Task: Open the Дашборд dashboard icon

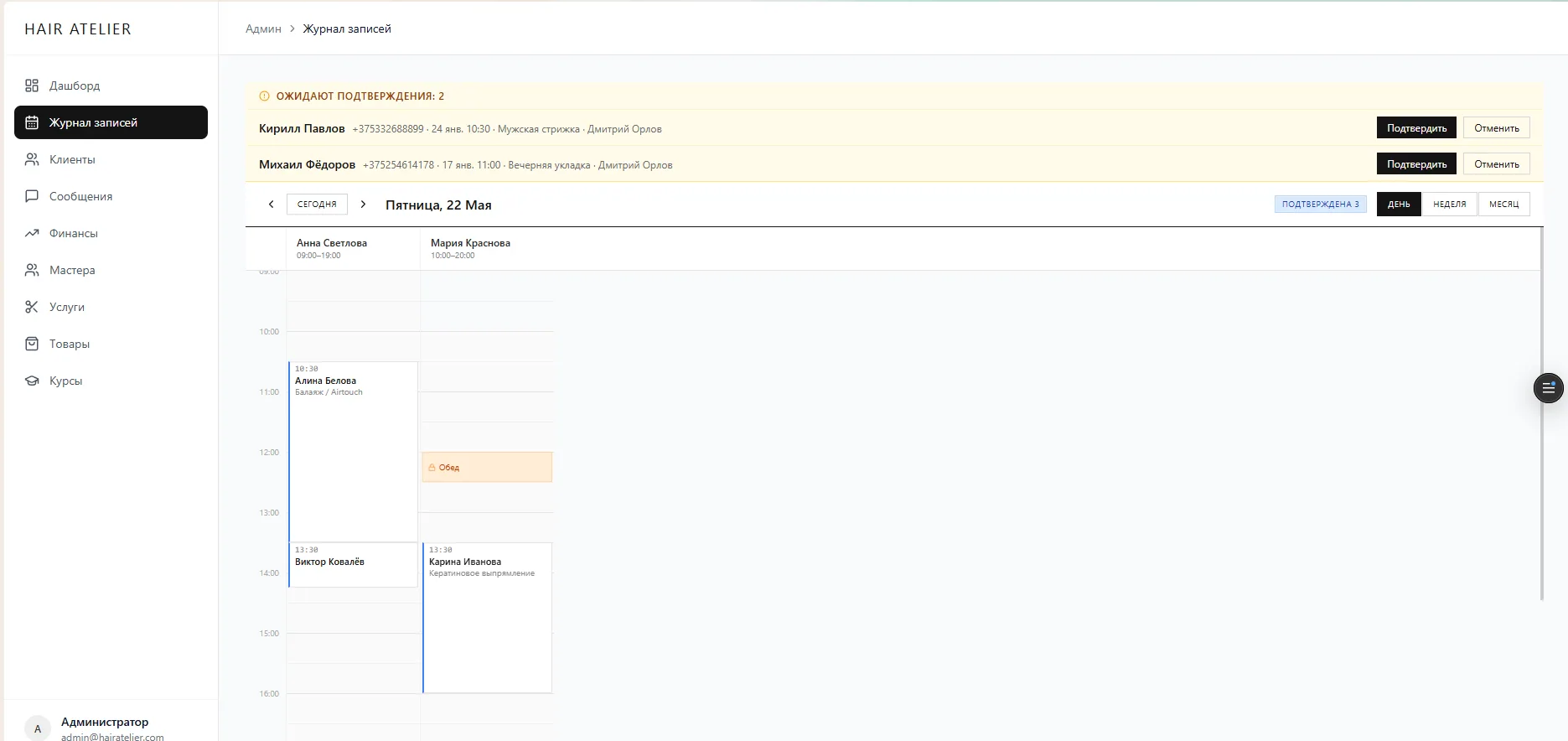Action: pos(32,85)
